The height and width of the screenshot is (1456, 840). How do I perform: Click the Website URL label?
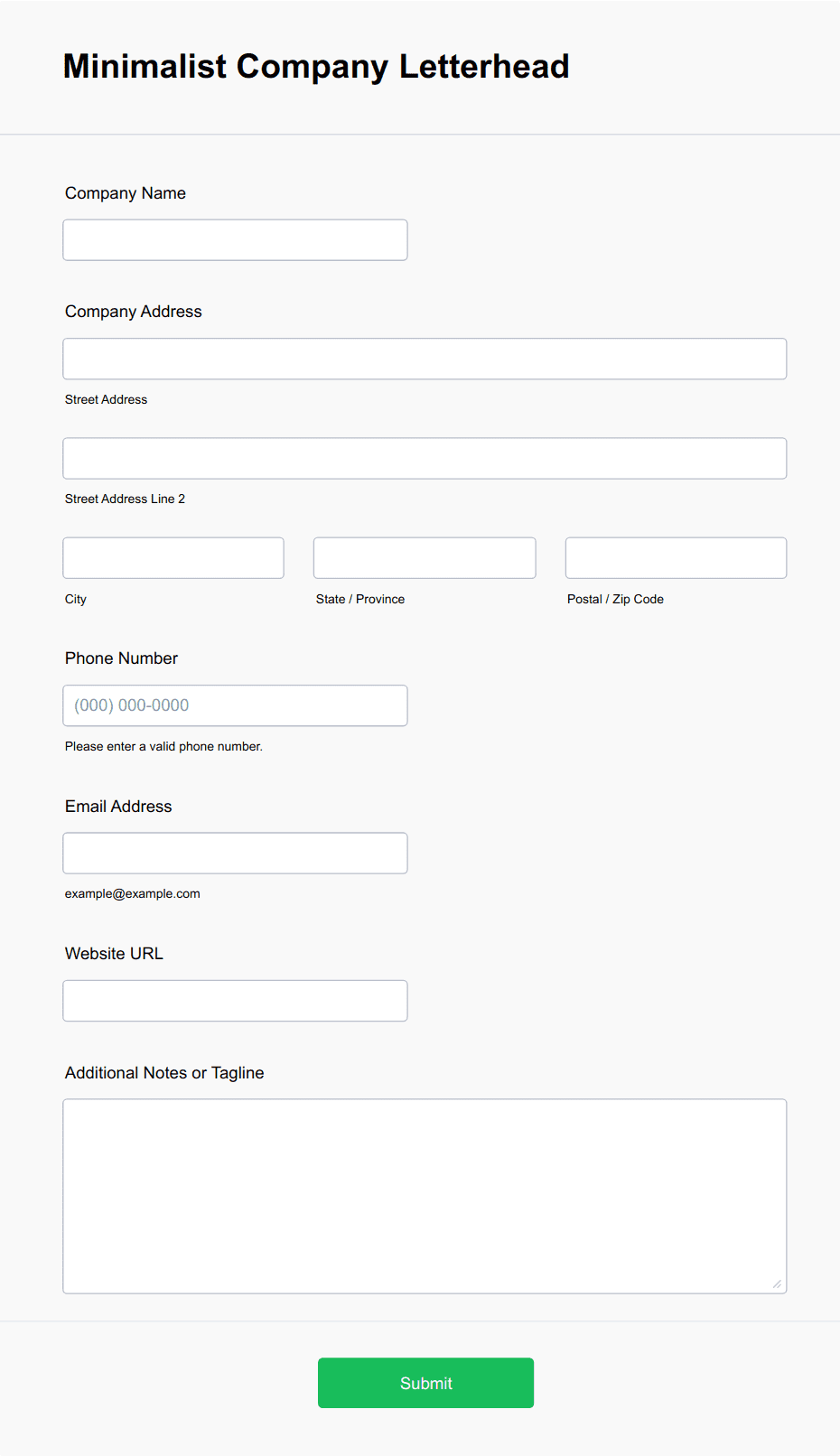[x=114, y=954]
